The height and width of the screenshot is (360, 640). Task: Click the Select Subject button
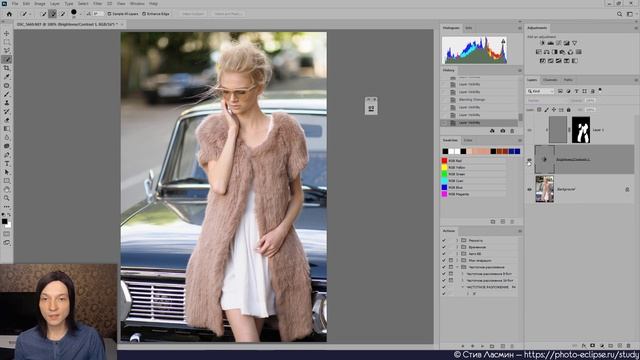193,14
